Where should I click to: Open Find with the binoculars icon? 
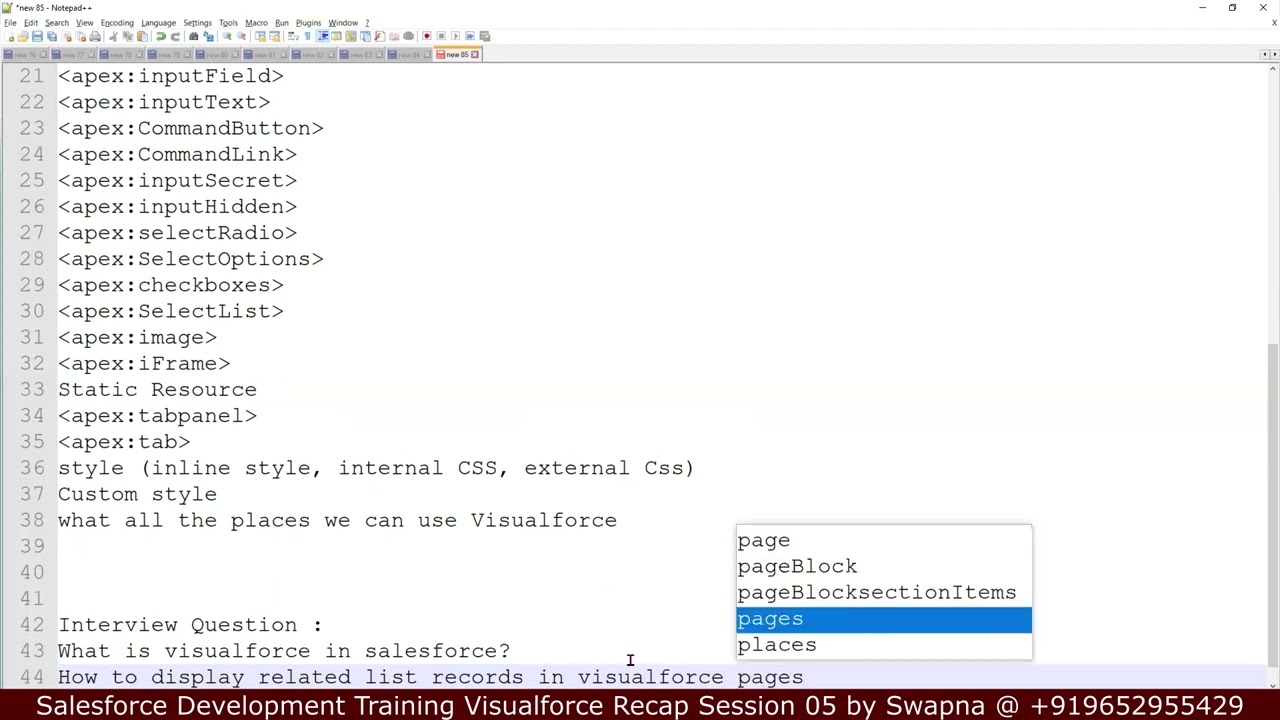[193, 36]
